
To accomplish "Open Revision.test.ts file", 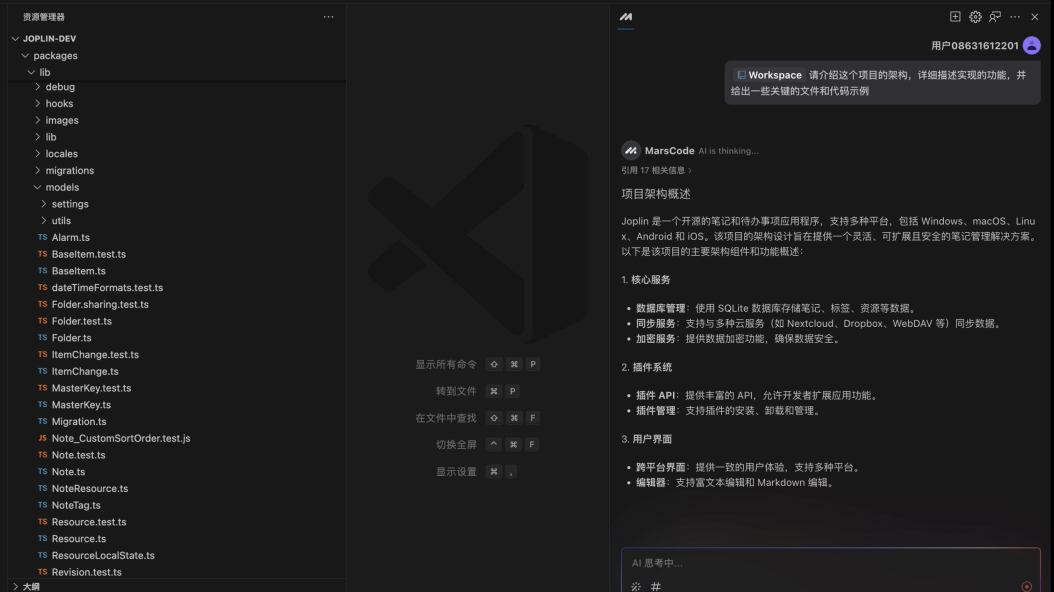I will point(87,573).
